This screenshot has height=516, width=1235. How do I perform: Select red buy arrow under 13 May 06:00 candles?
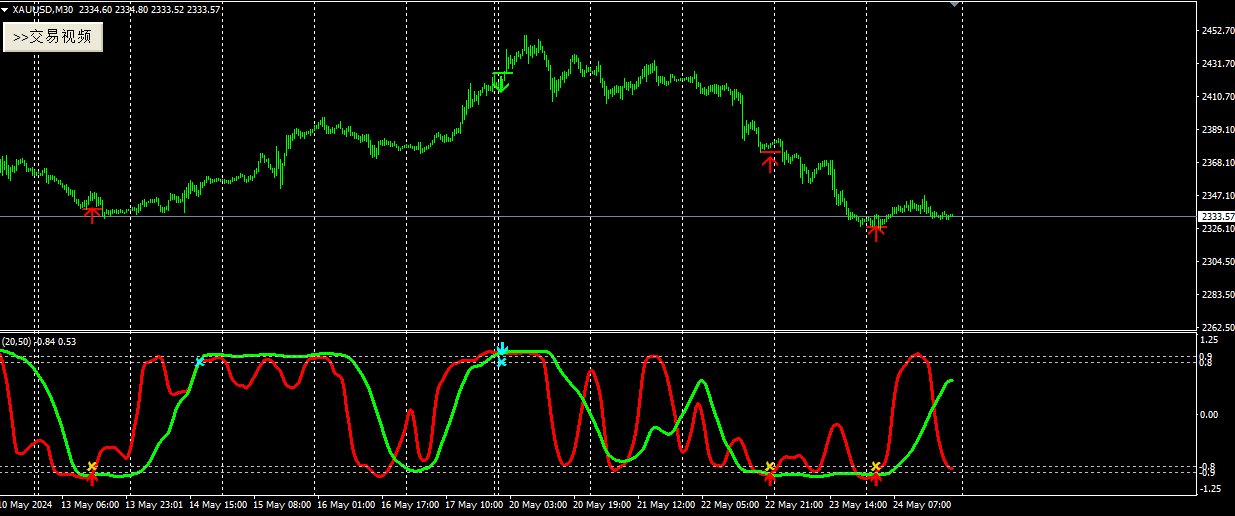[x=92, y=214]
